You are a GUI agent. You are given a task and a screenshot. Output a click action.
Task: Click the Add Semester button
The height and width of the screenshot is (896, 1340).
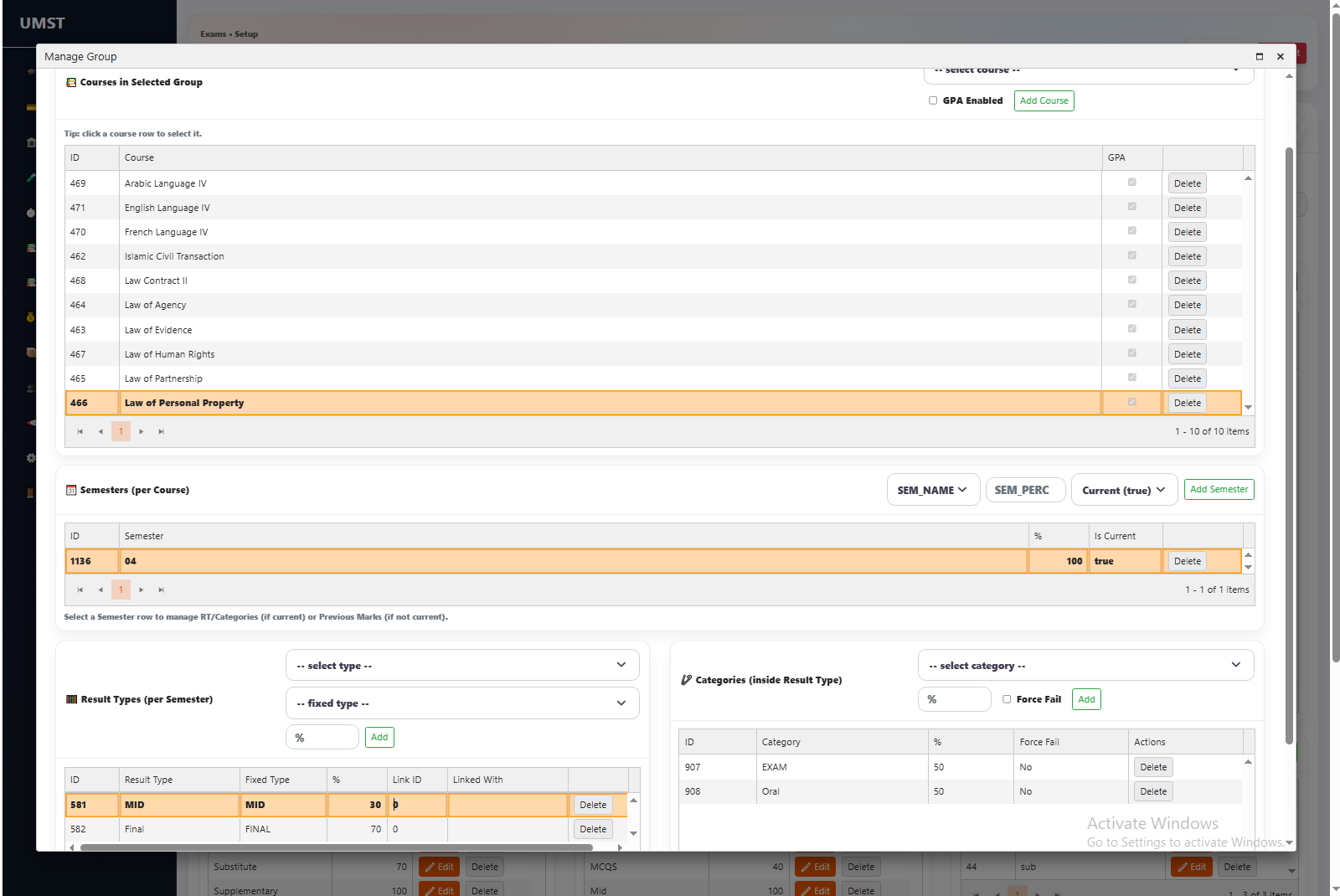1219,489
